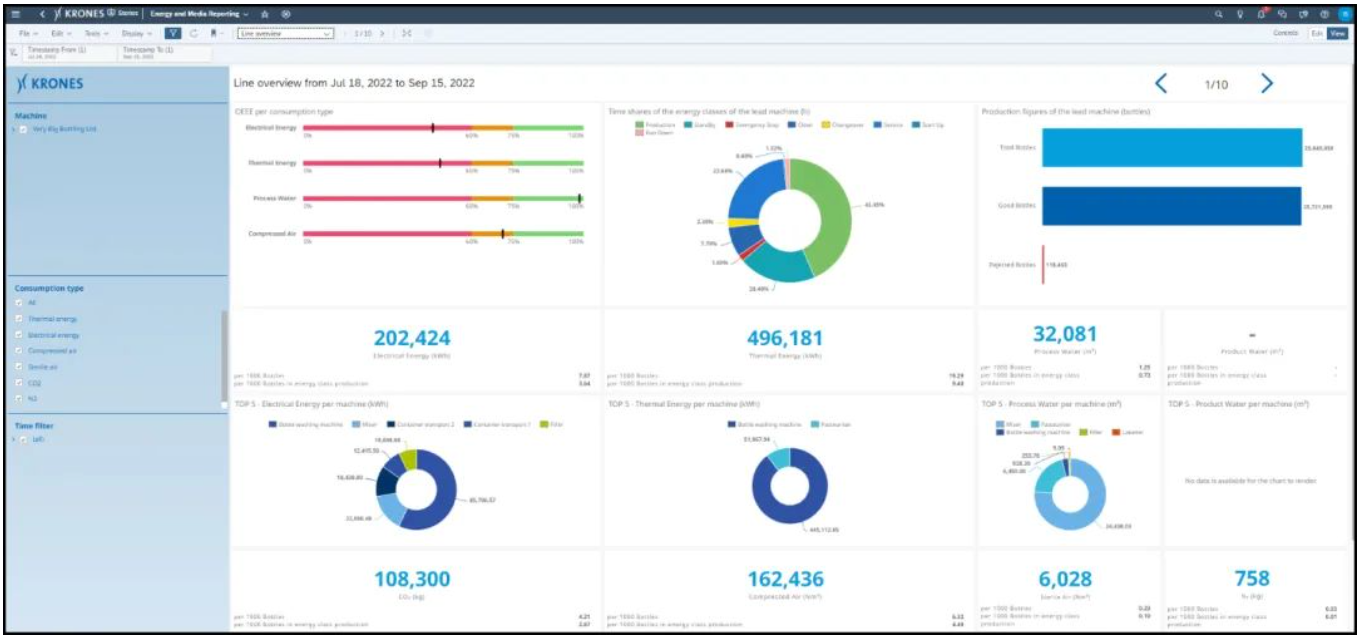Open notifications bell with red badge
Screen dimensions: 1361x639
[x=1262, y=14]
